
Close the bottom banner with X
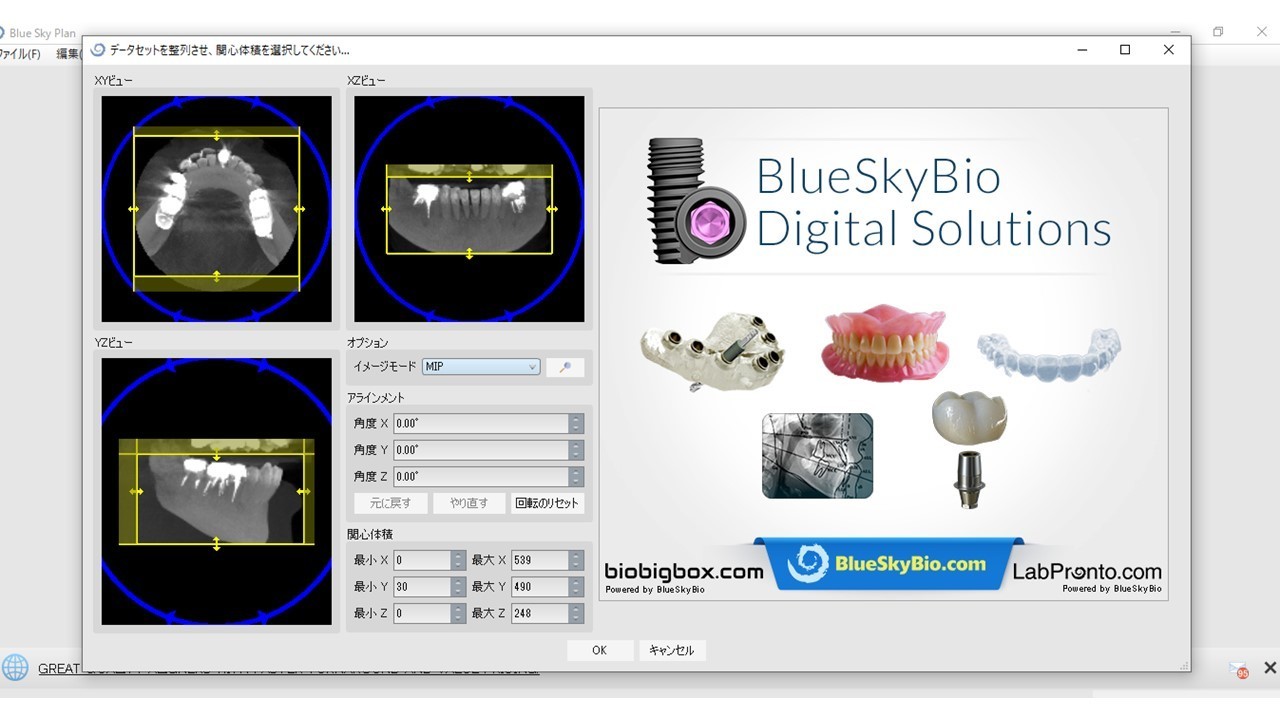pyautogui.click(x=1270, y=667)
